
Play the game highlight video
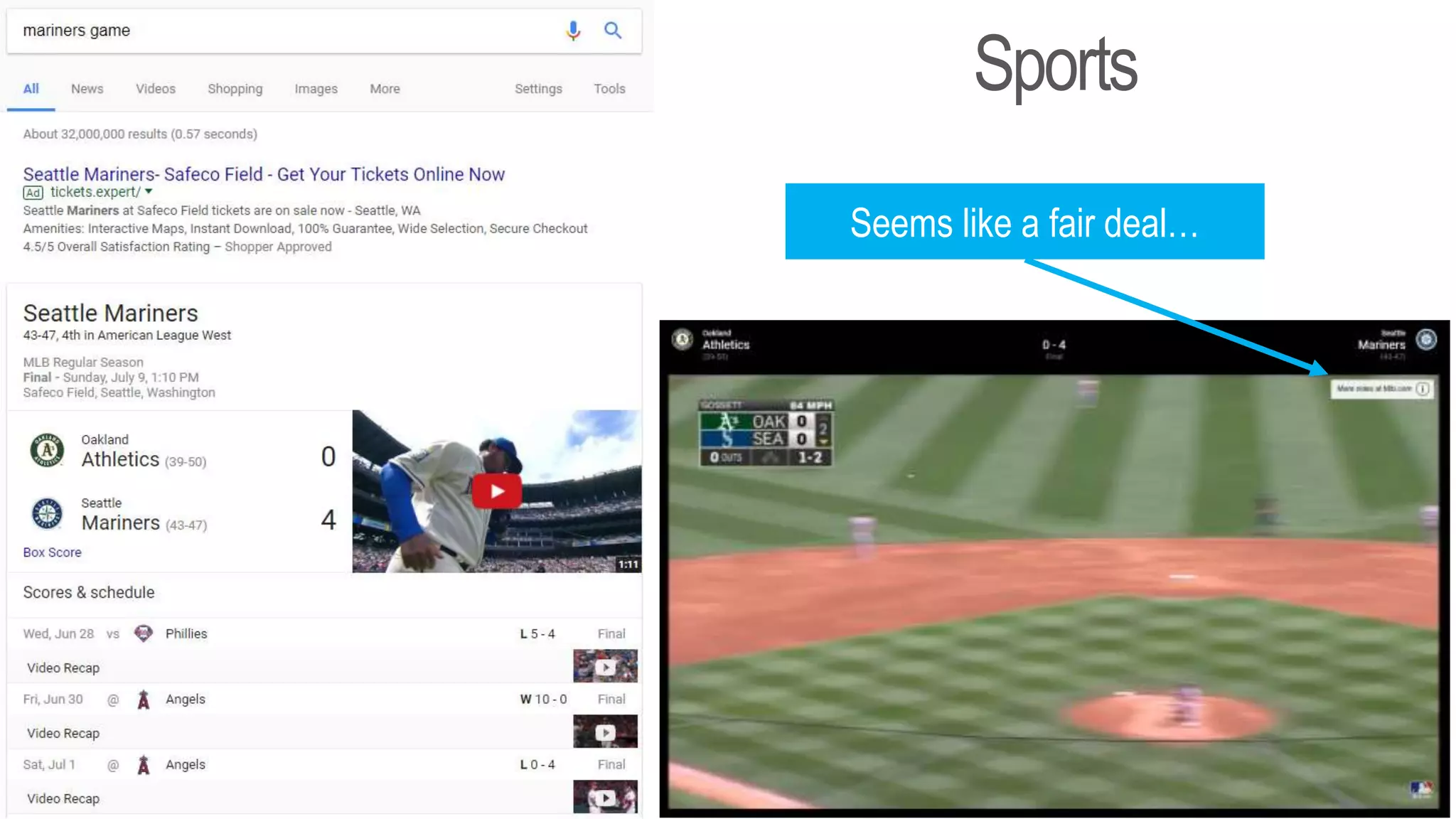(497, 491)
